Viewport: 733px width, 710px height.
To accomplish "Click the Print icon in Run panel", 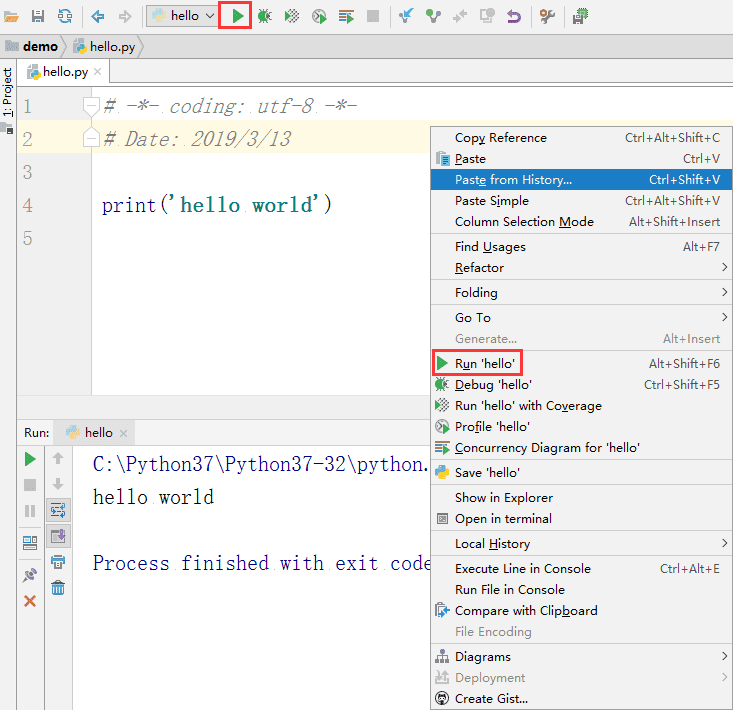I will click(x=58, y=561).
